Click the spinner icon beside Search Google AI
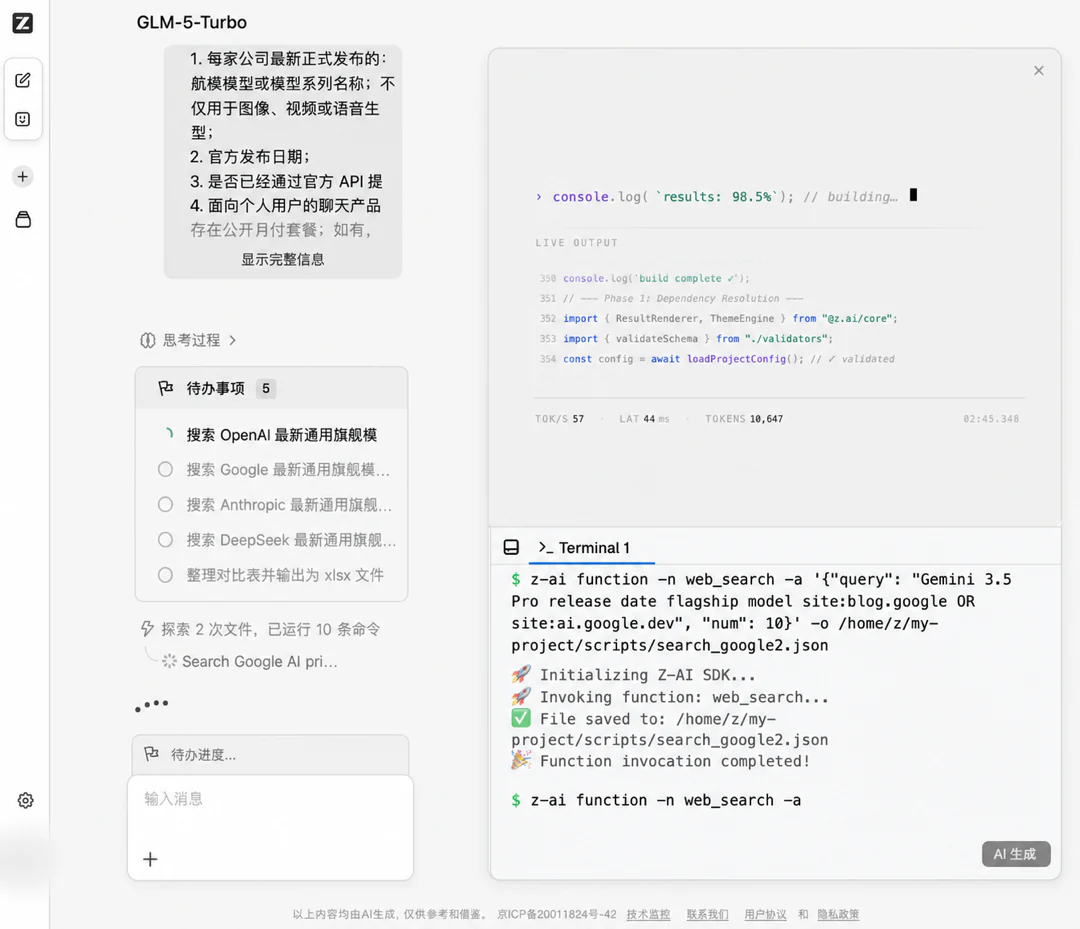1080x929 pixels. (169, 661)
